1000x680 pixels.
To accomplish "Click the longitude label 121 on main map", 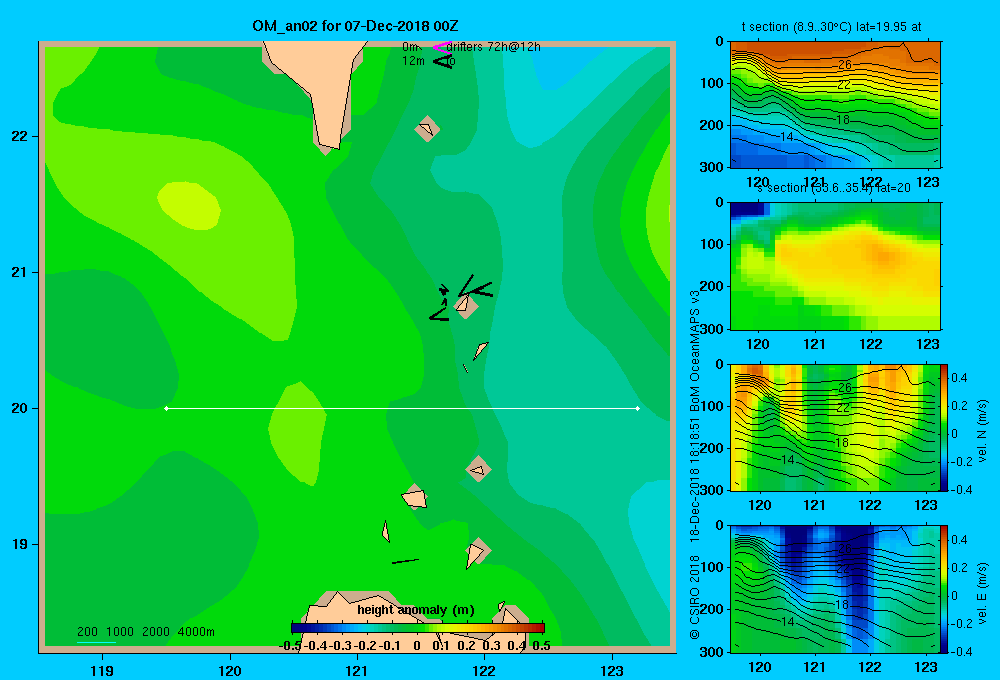I will click(357, 671).
